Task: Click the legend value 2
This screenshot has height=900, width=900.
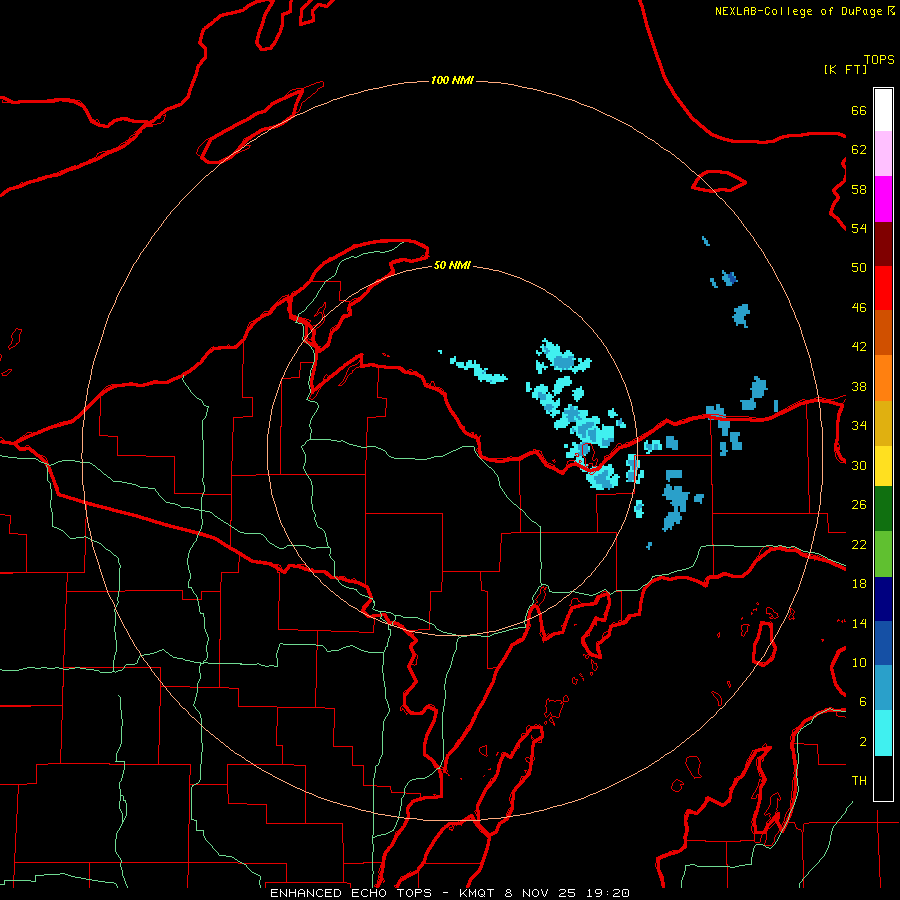Action: [863, 742]
